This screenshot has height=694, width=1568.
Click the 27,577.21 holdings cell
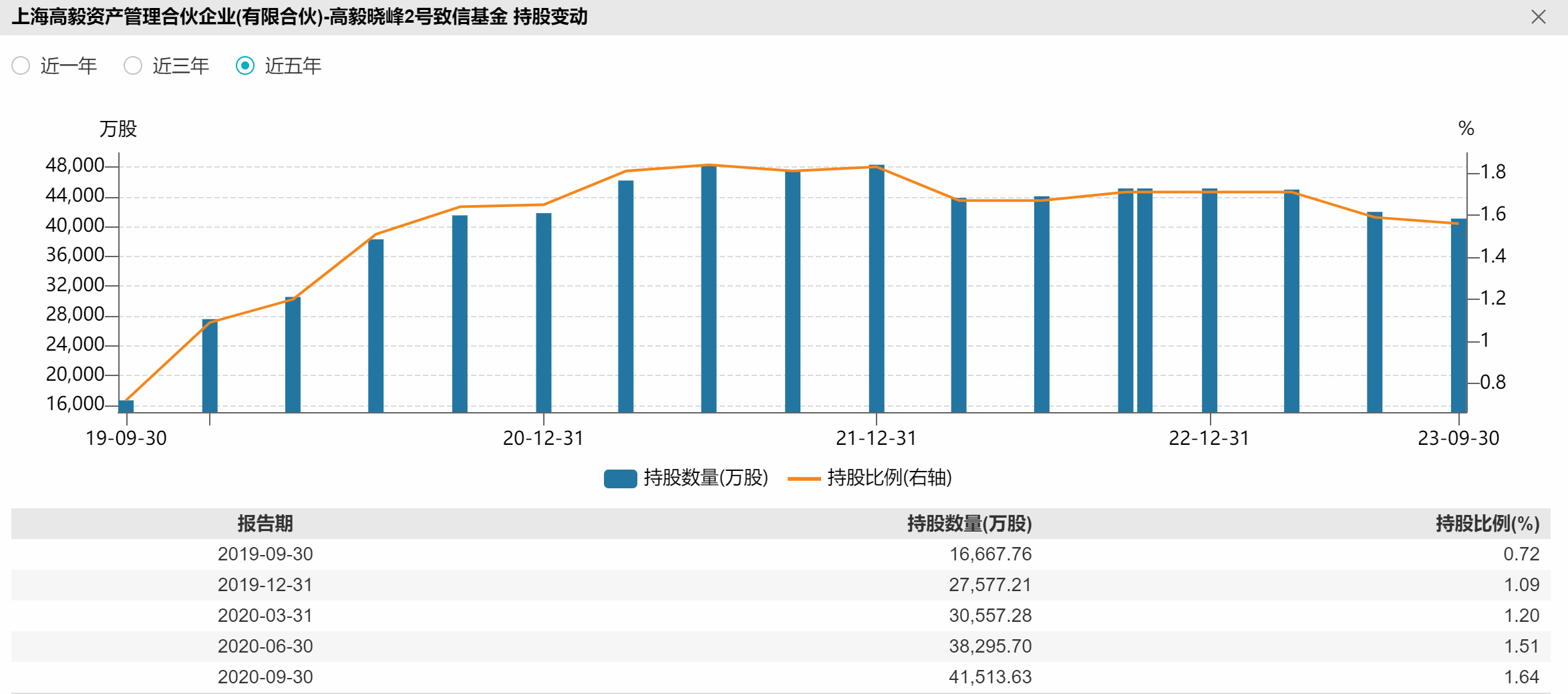tap(991, 585)
